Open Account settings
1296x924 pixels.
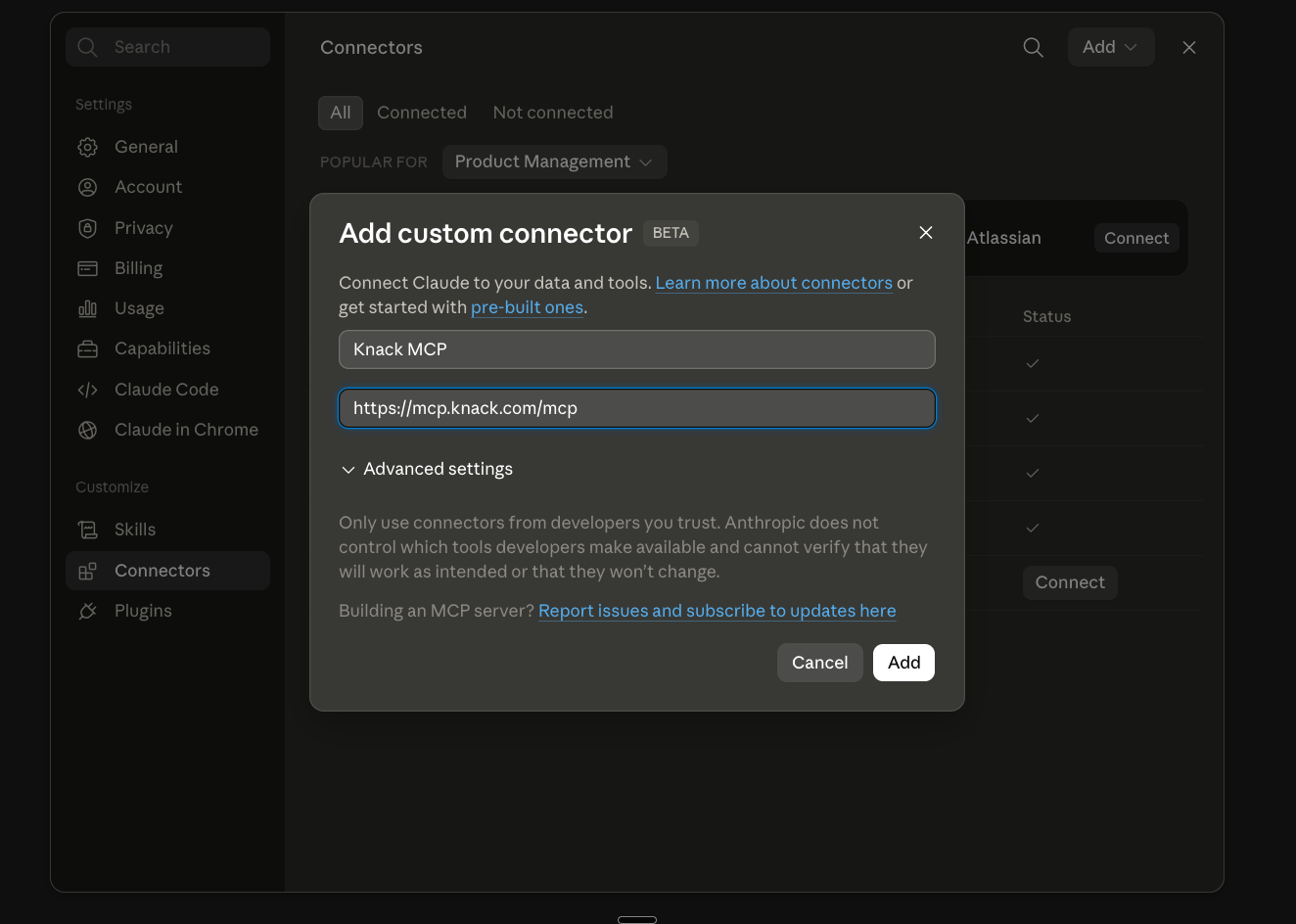coord(167,187)
